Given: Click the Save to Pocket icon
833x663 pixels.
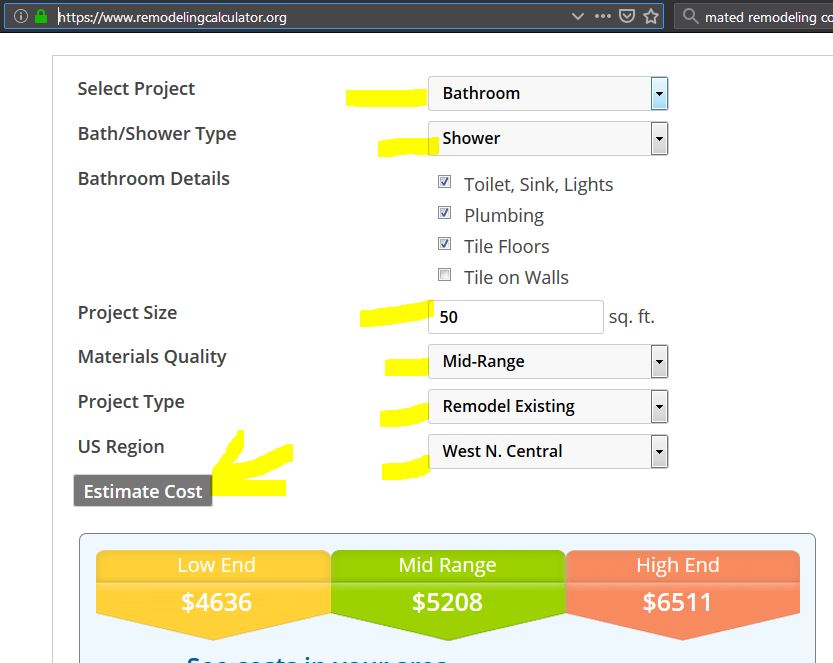Looking at the screenshot, I should coord(627,16).
